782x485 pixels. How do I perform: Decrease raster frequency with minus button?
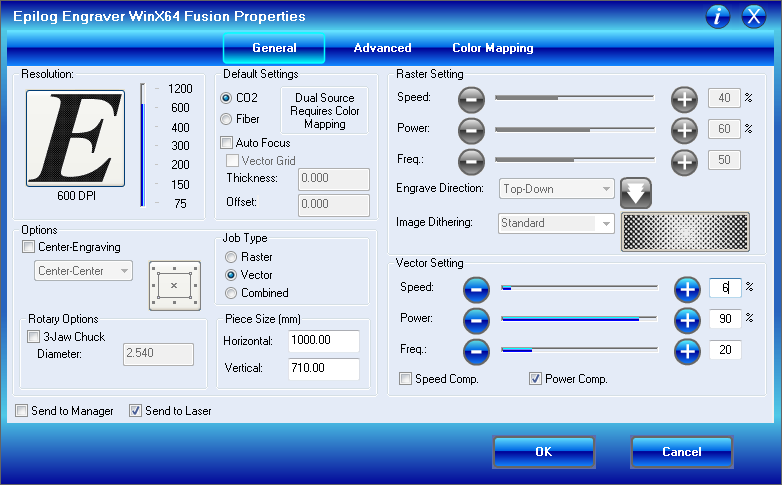471,162
